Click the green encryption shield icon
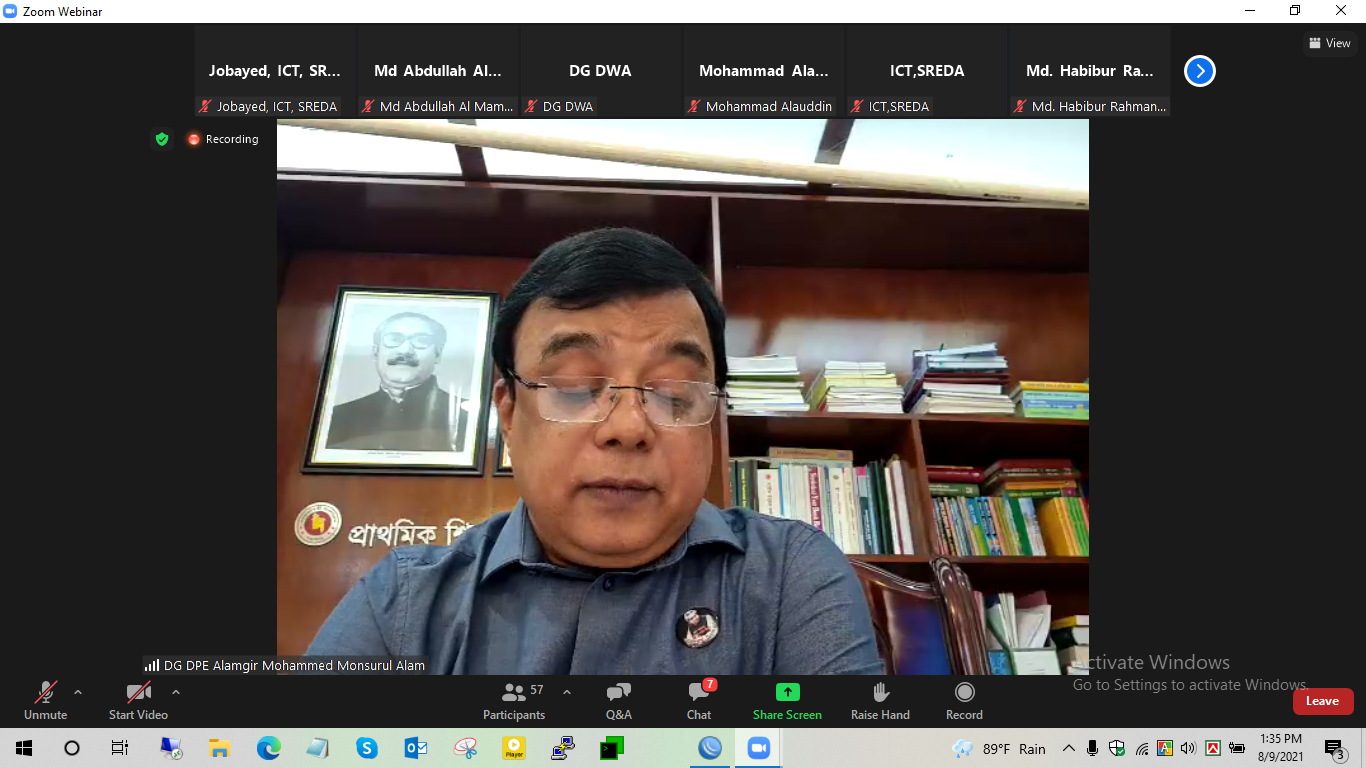1366x768 pixels. click(162, 139)
